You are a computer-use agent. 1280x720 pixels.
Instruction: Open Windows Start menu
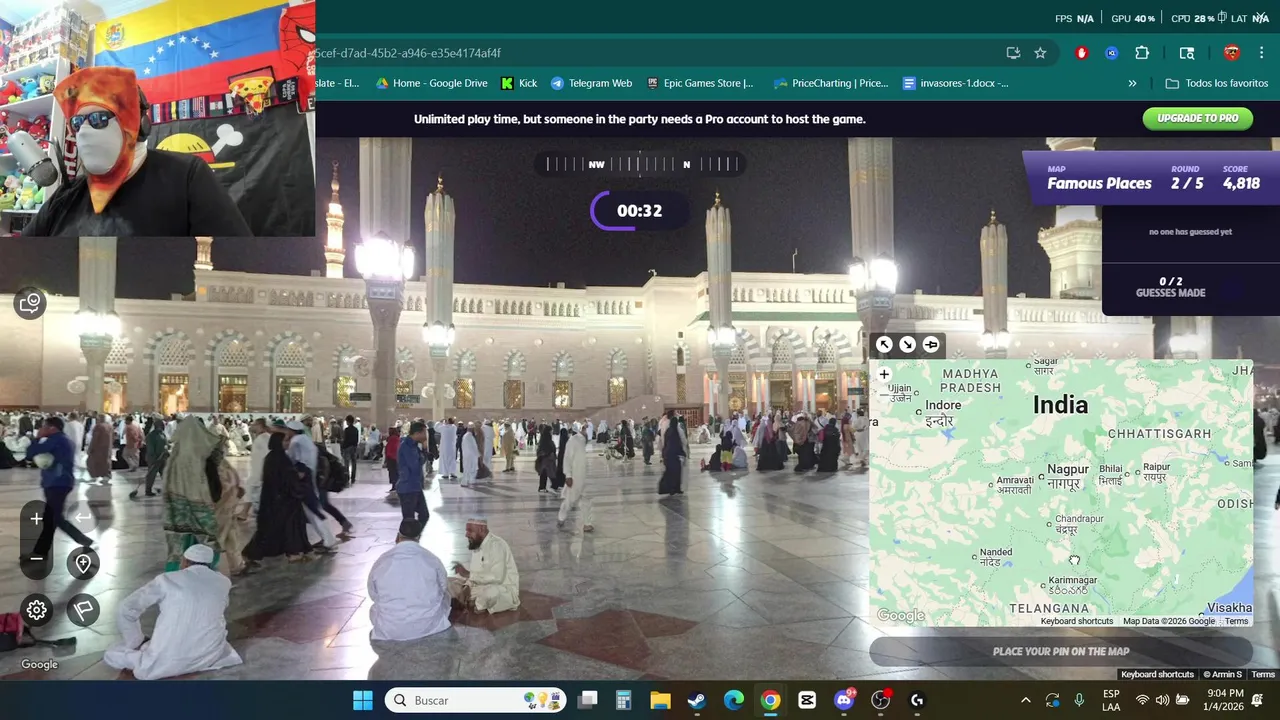[x=362, y=700]
